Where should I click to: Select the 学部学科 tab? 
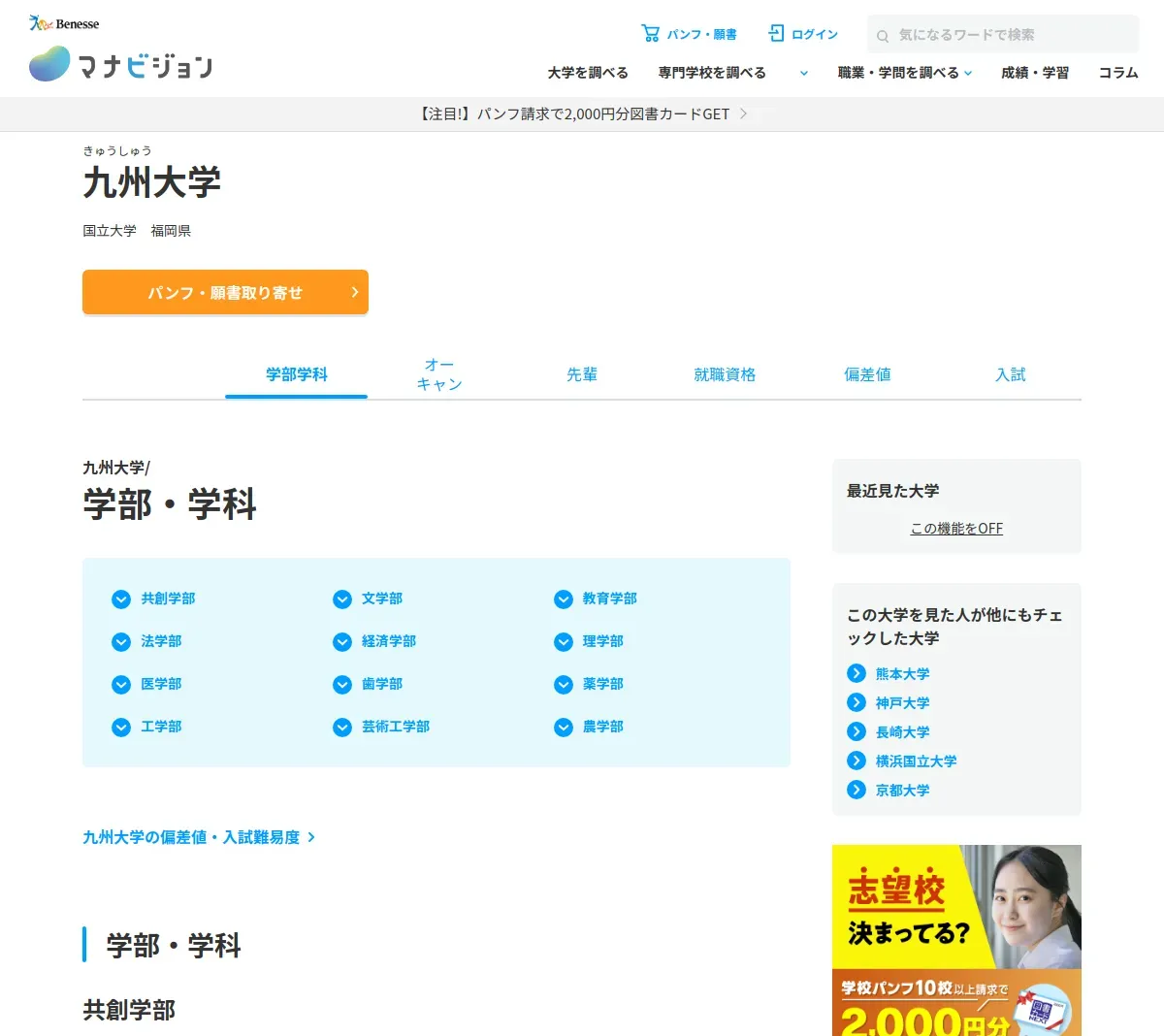click(x=297, y=374)
